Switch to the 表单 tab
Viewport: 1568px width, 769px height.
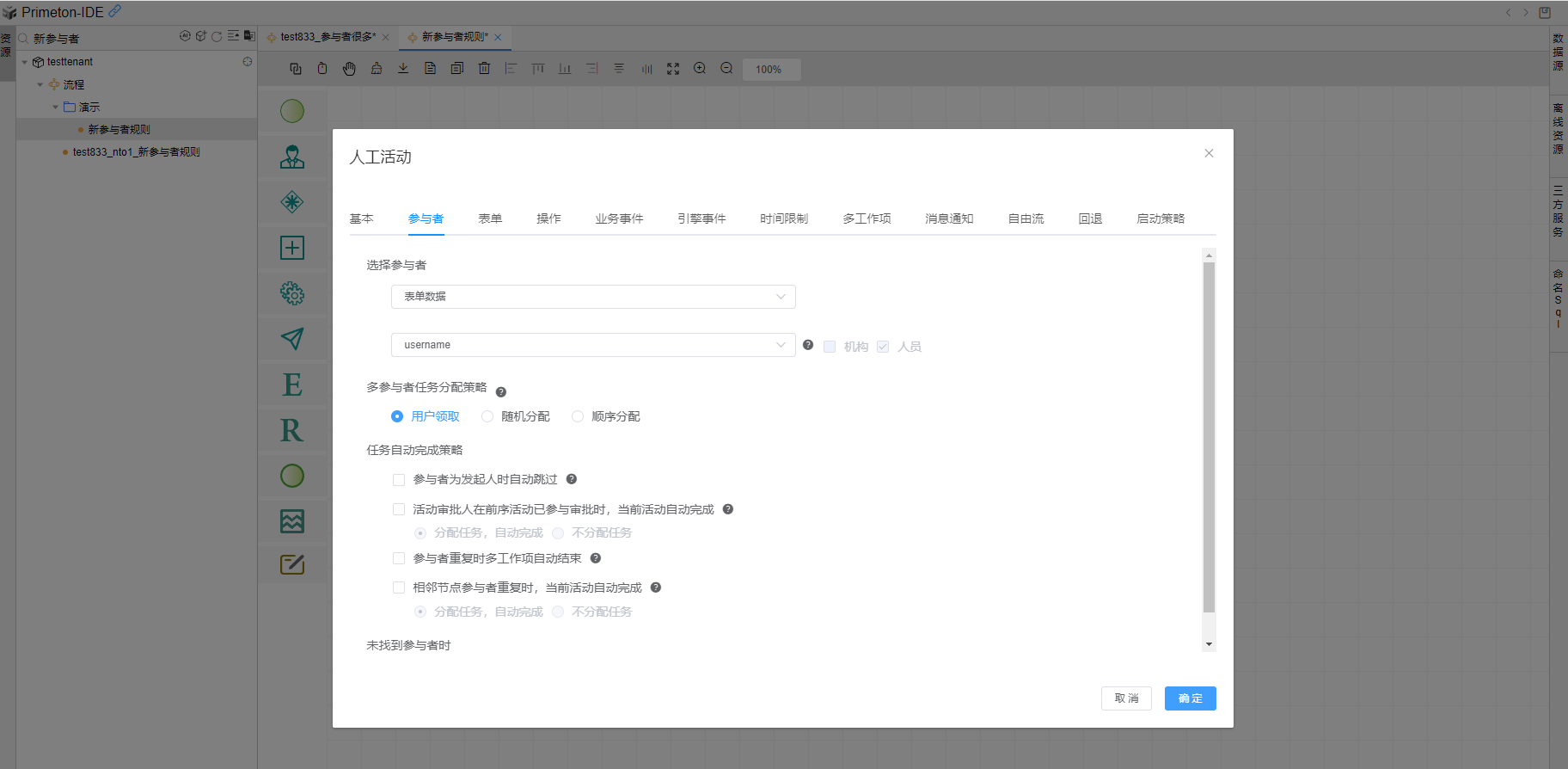pyautogui.click(x=490, y=218)
